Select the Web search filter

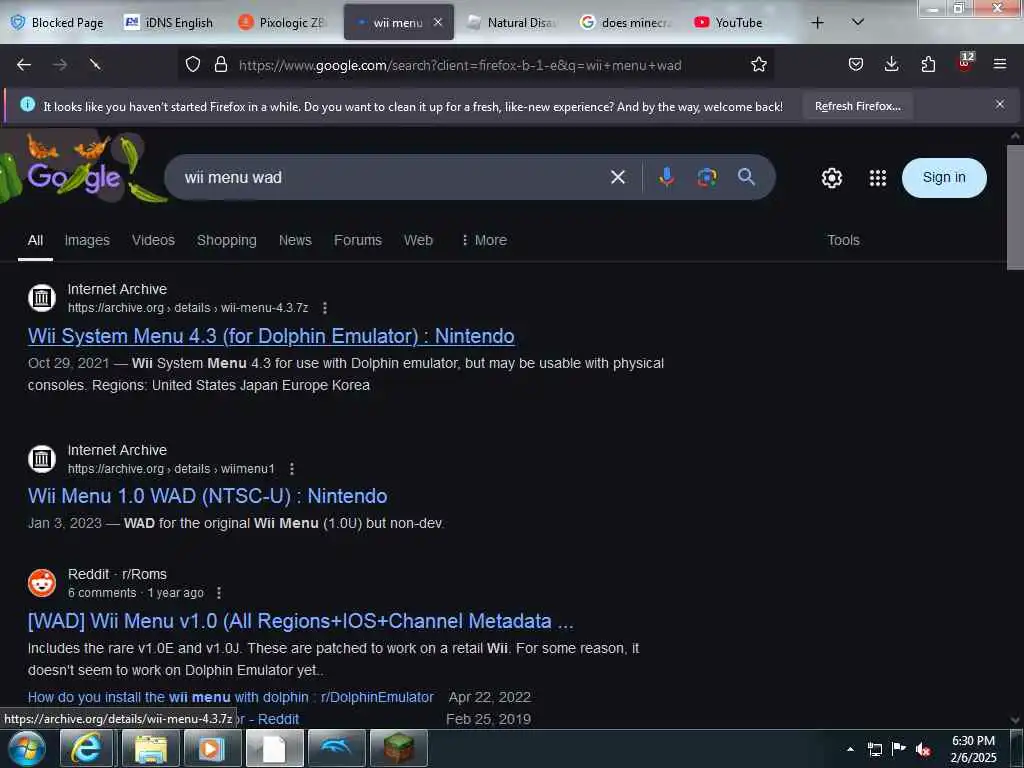pos(418,240)
